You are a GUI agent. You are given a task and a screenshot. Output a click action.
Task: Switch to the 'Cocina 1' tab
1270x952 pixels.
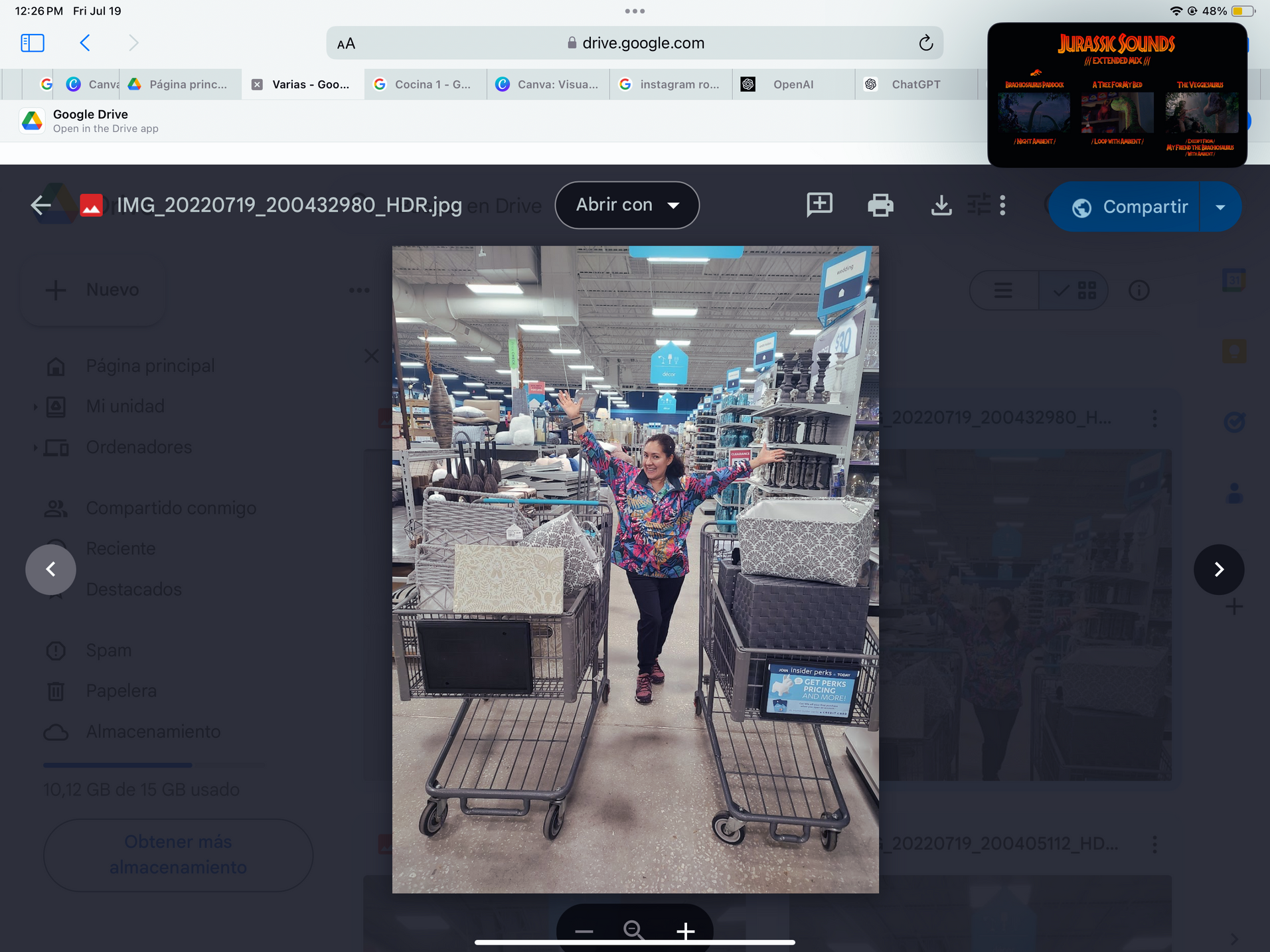(432, 84)
